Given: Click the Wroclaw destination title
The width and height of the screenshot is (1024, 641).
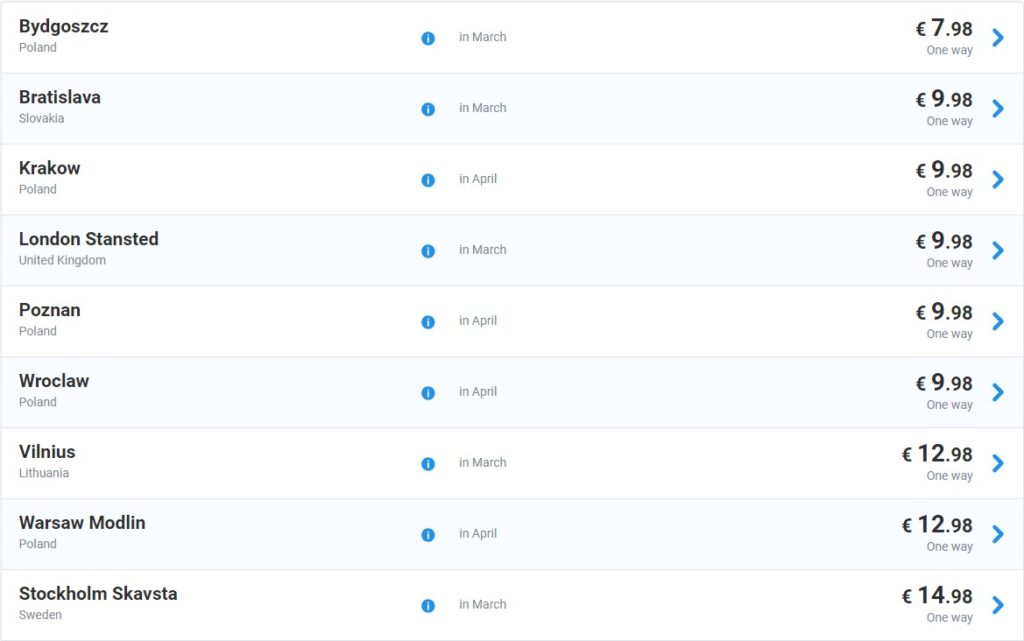Looking at the screenshot, I should pyautogui.click(x=54, y=381).
